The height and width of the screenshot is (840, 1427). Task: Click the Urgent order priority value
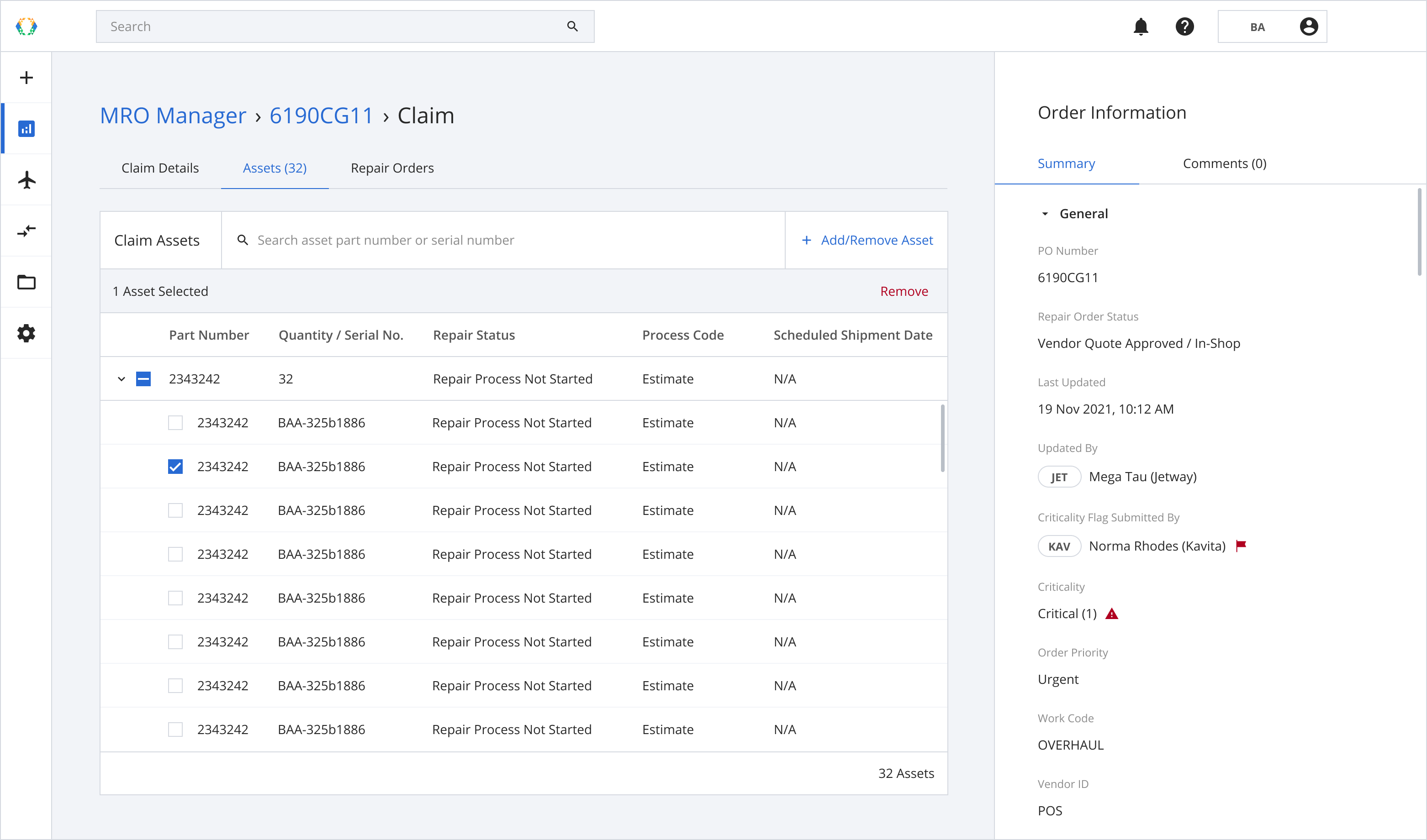(1058, 679)
